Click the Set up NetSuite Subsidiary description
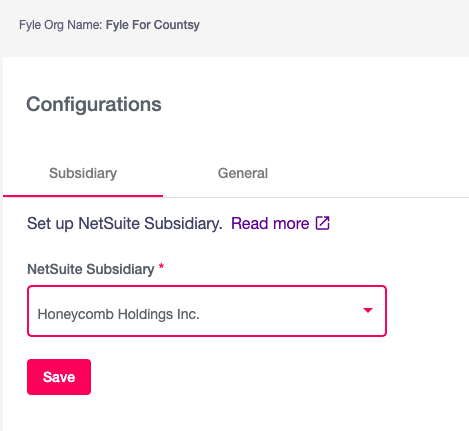This screenshot has width=469, height=431. click(x=125, y=223)
